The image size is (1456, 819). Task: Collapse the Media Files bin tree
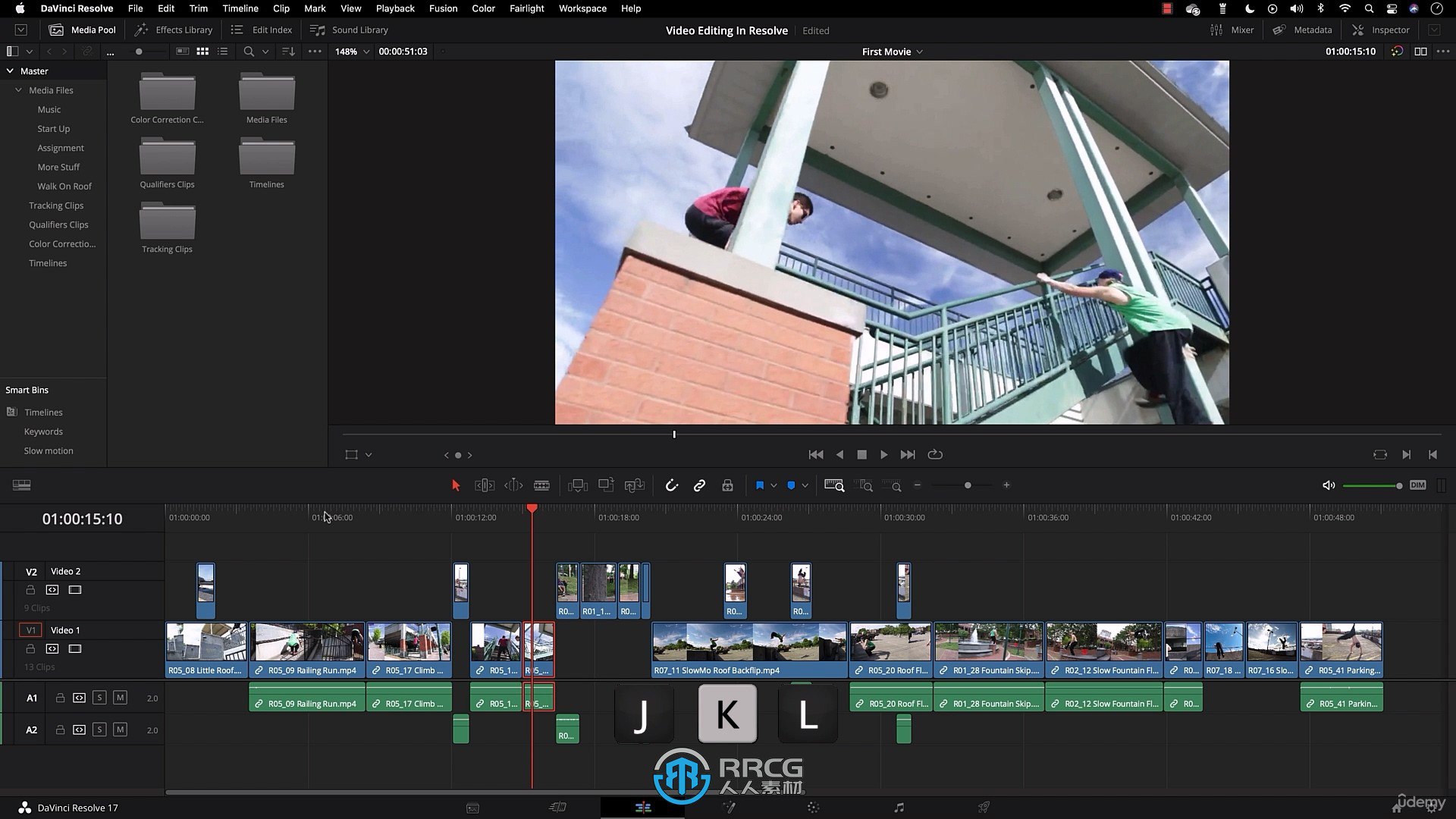point(18,90)
